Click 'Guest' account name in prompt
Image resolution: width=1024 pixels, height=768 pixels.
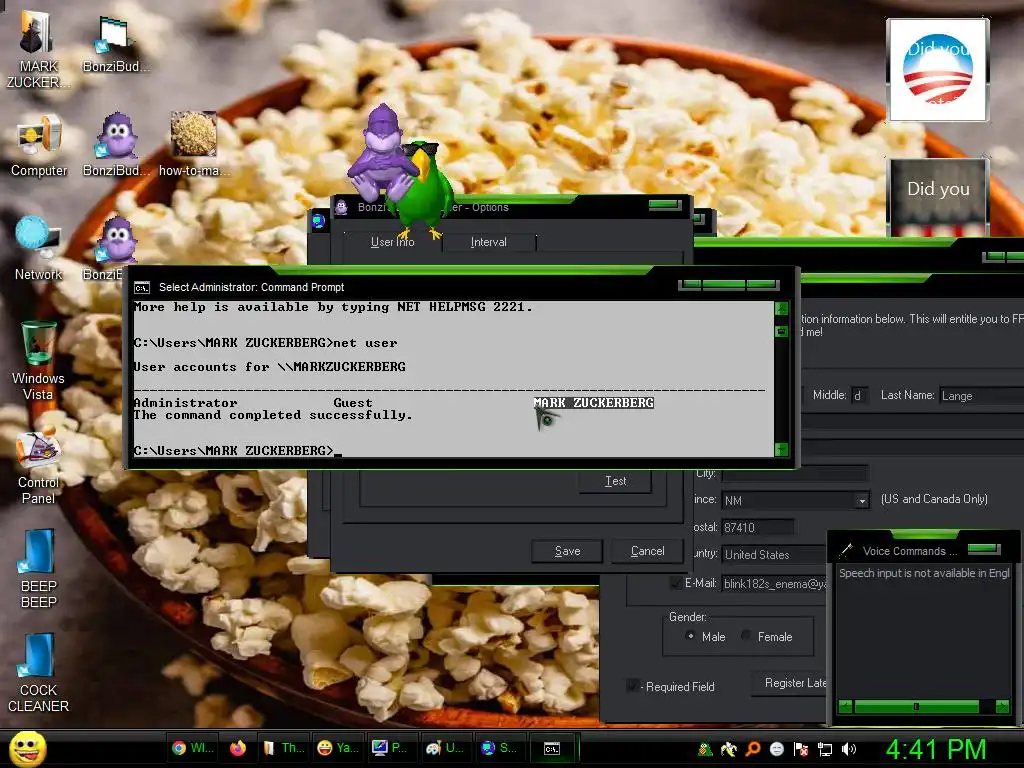[x=353, y=403]
